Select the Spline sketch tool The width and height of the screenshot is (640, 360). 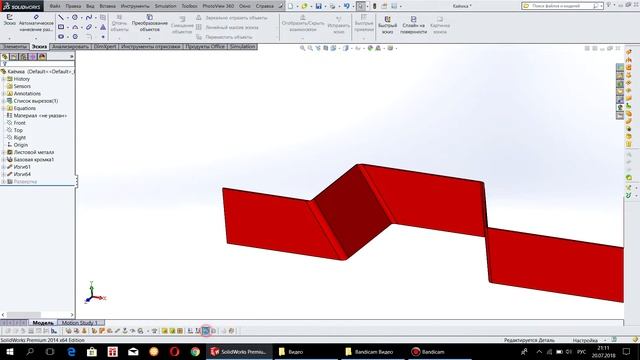tap(89, 18)
